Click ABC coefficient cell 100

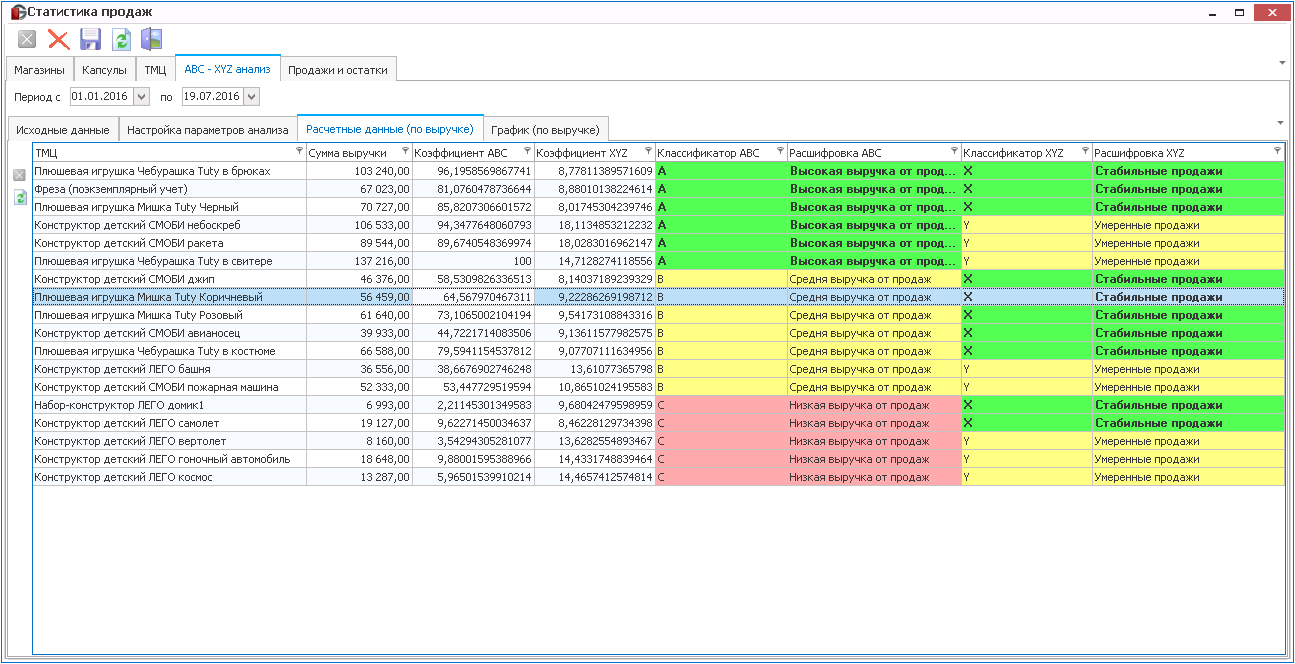473,261
